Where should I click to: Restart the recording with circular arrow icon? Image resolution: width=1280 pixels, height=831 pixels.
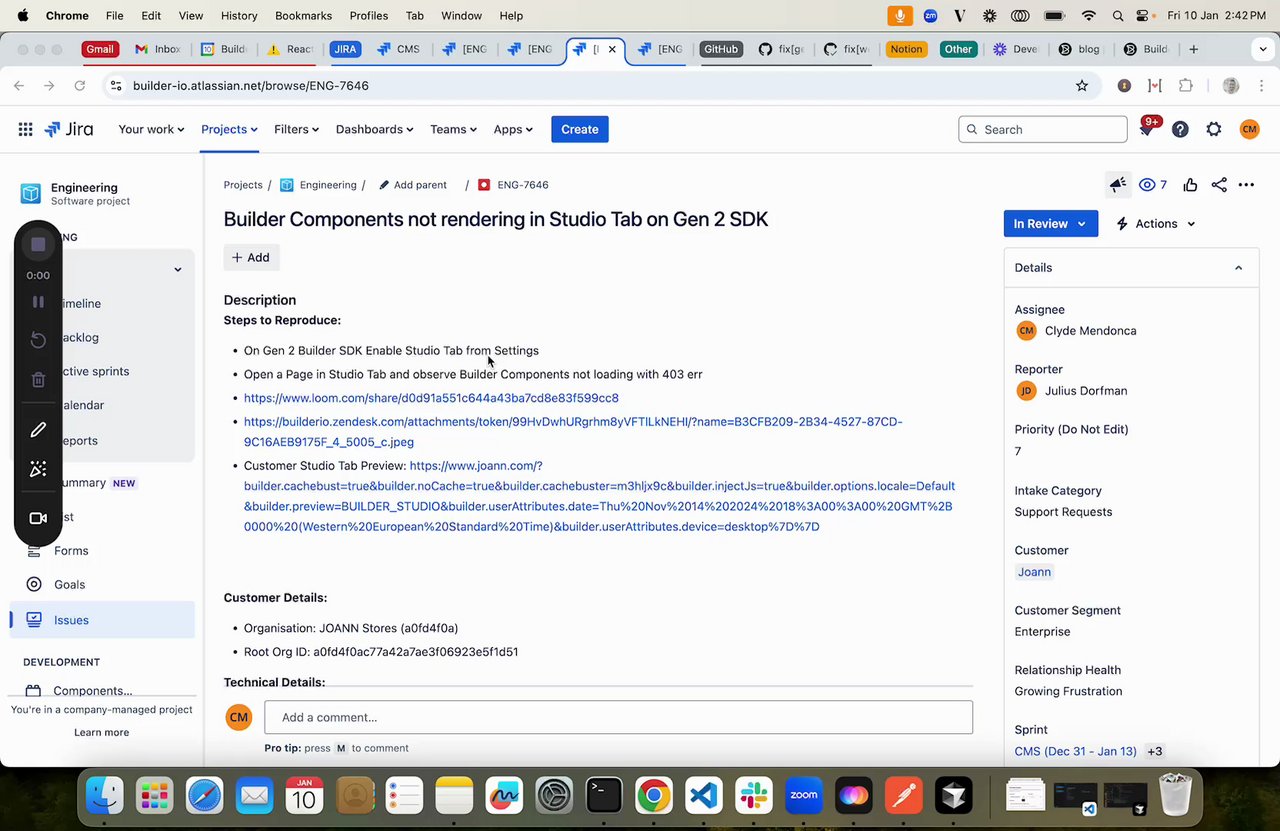[x=38, y=340]
